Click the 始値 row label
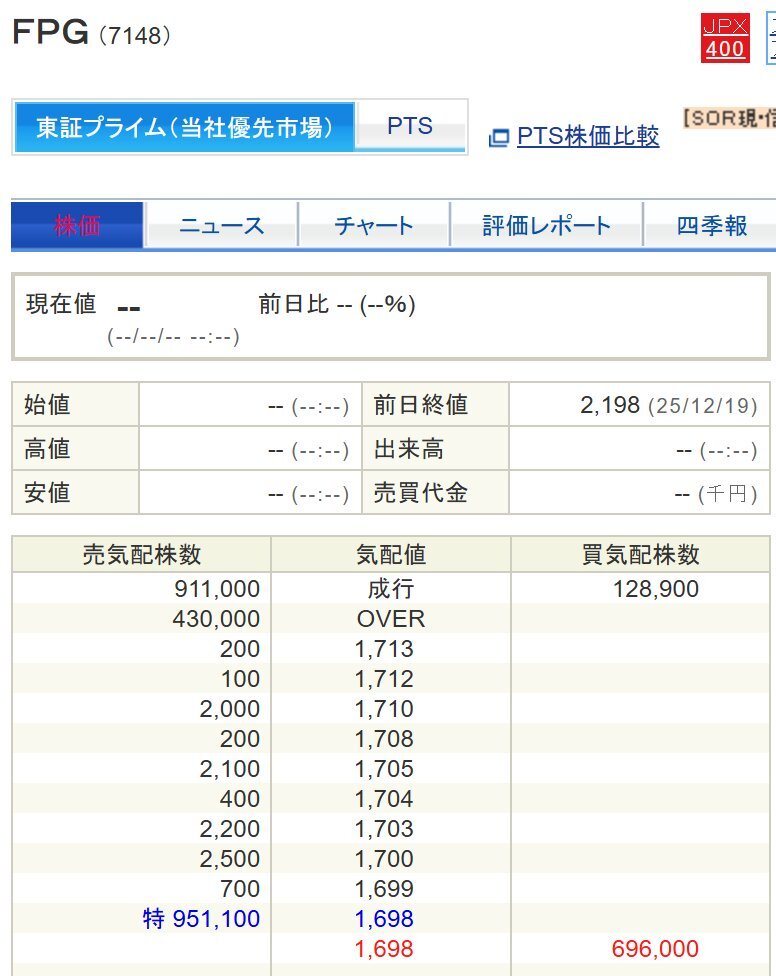 coord(47,405)
